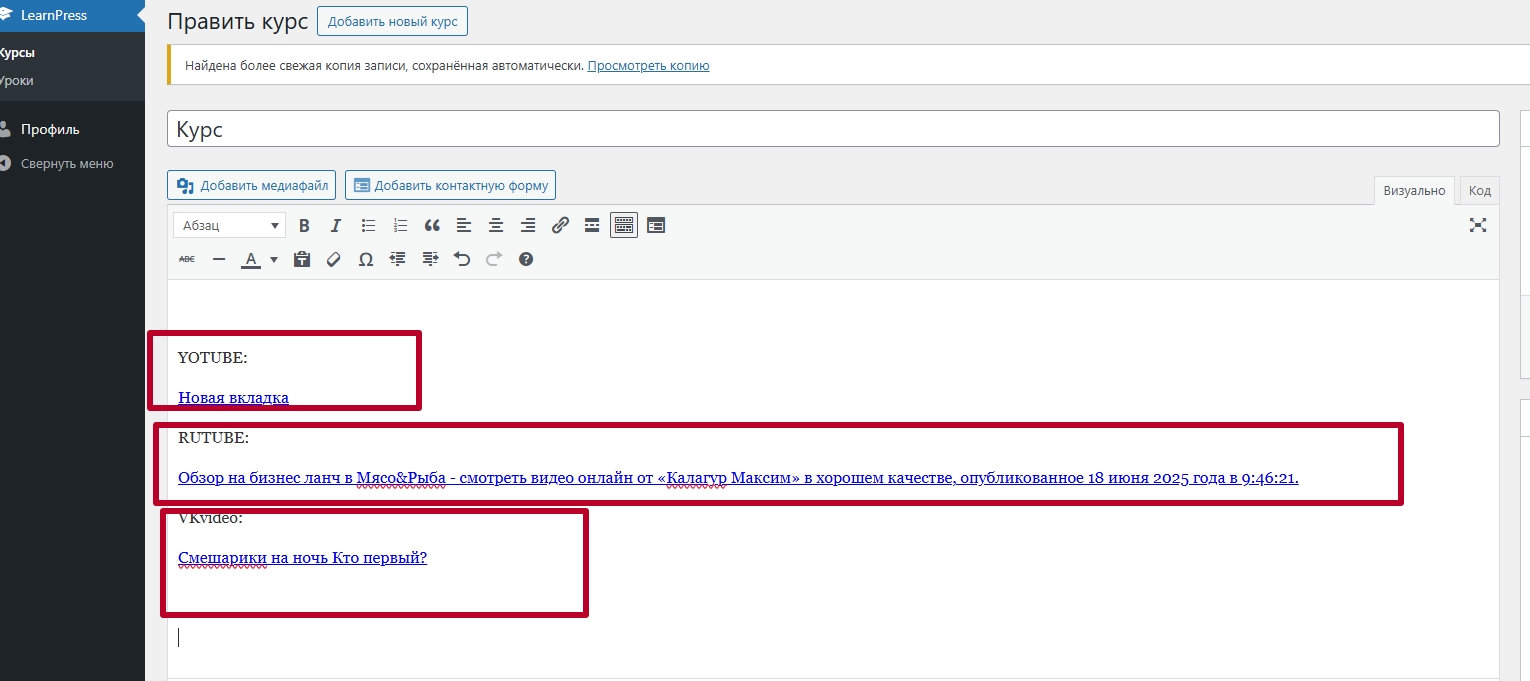Screen dimensions: 1530x681
Task: Insert the Read More tag
Action: coord(592,226)
